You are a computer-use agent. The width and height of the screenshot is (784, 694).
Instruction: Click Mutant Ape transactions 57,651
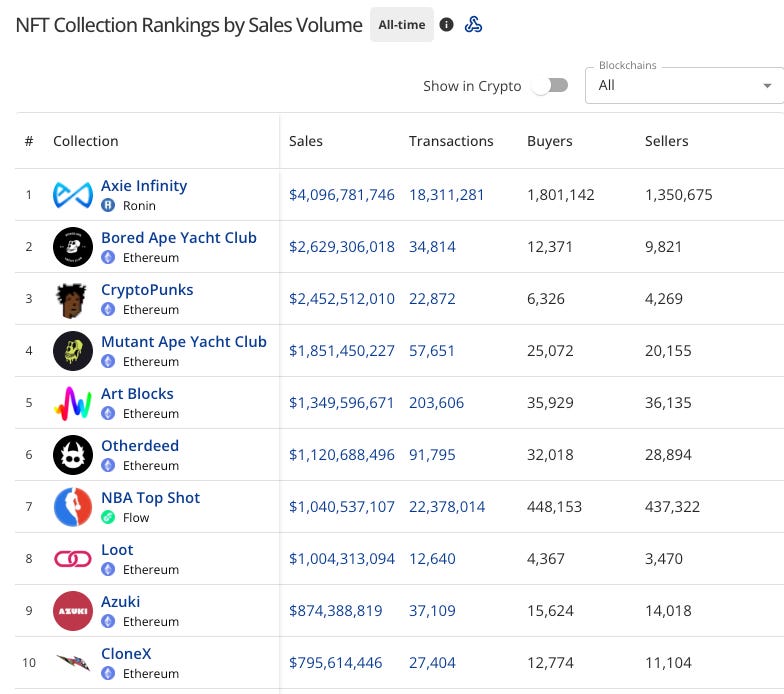432,351
